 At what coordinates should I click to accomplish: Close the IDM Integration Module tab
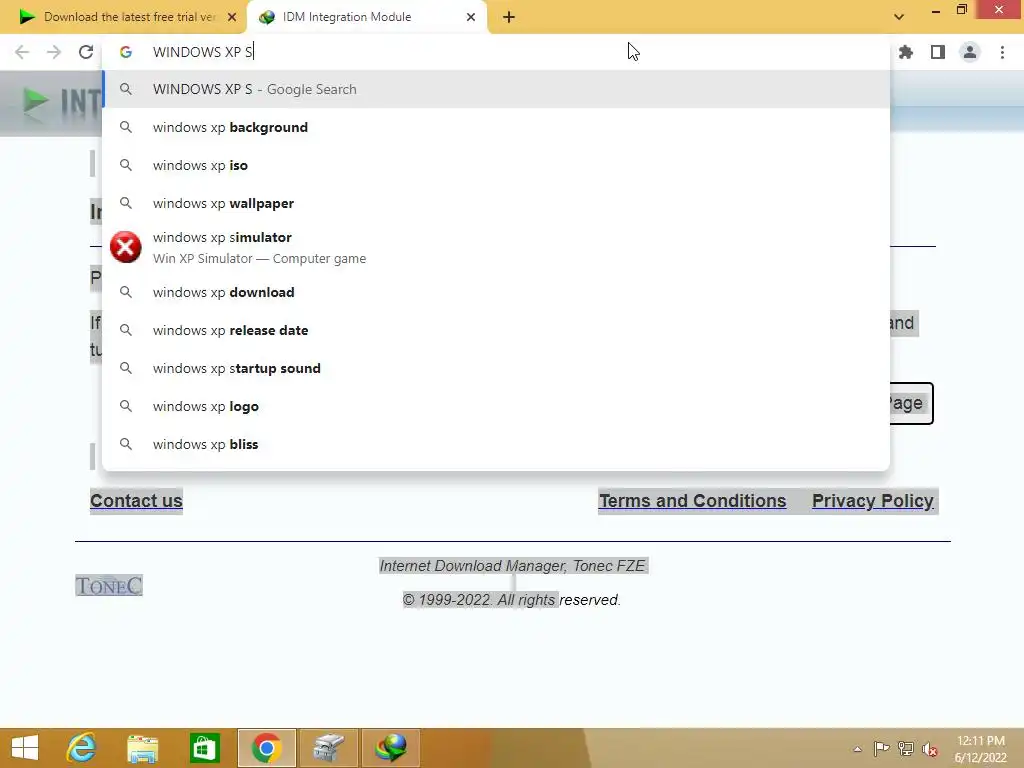pyautogui.click(x=471, y=17)
